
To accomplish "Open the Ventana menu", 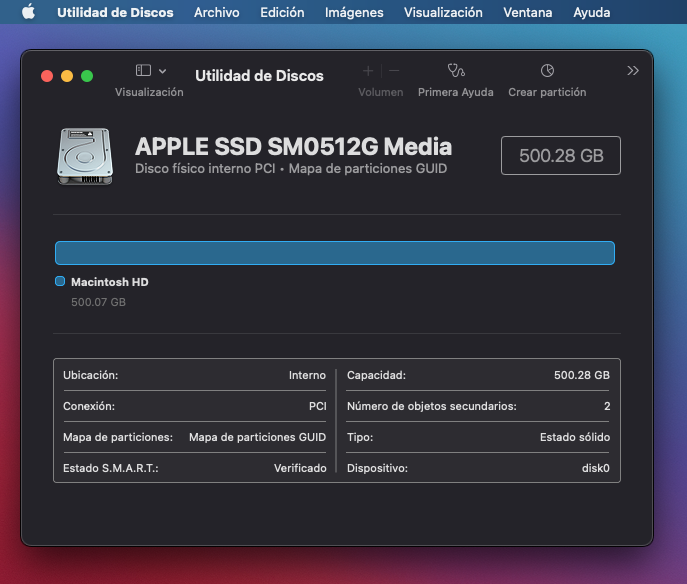I will 528,12.
